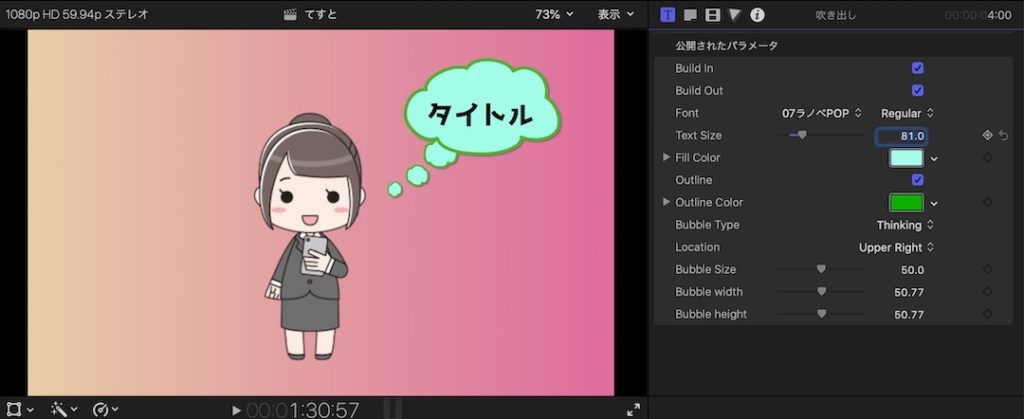Toggle the Build Out checkbox

coord(918,90)
